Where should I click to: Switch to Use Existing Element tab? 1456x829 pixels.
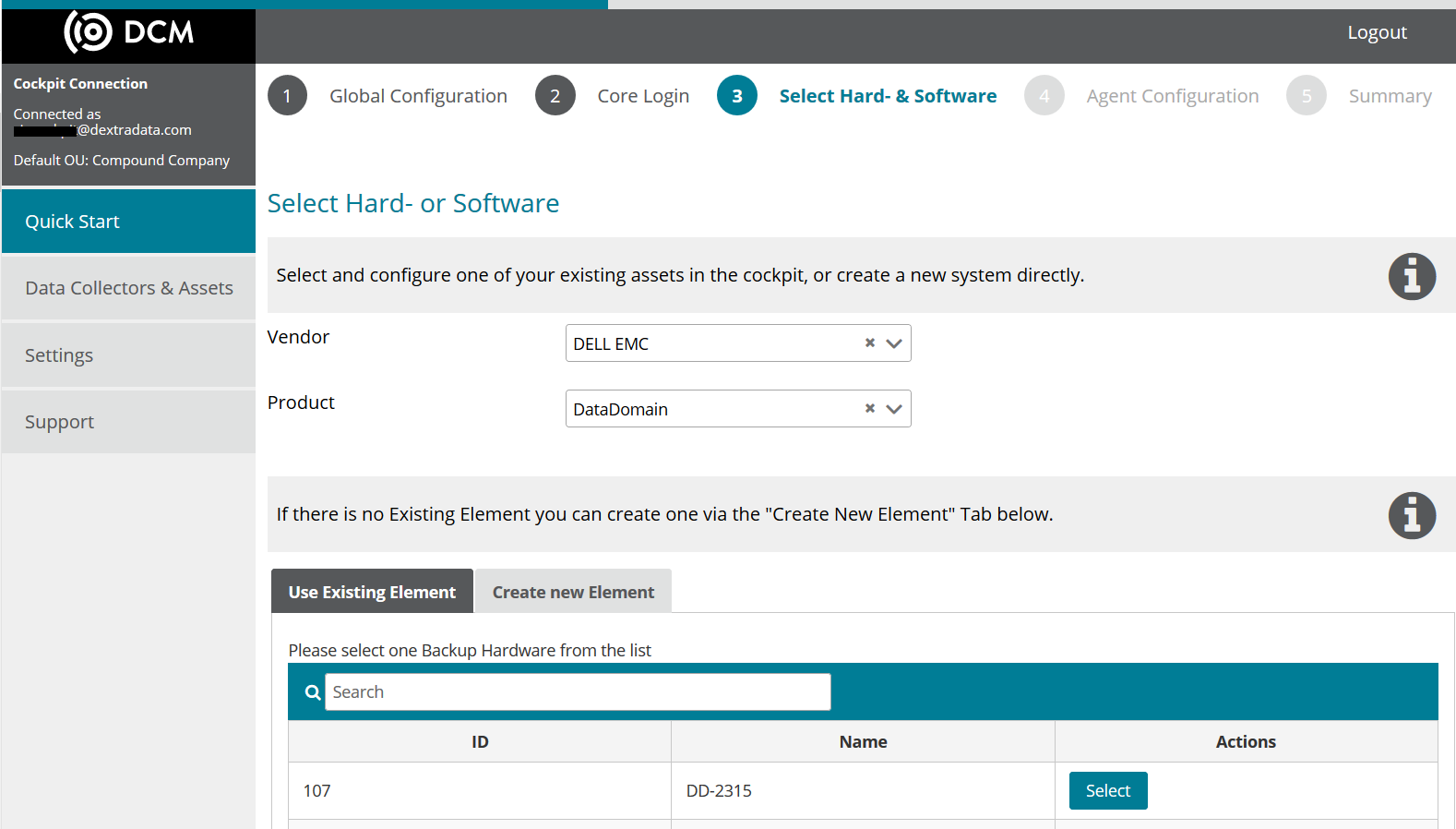click(x=372, y=591)
